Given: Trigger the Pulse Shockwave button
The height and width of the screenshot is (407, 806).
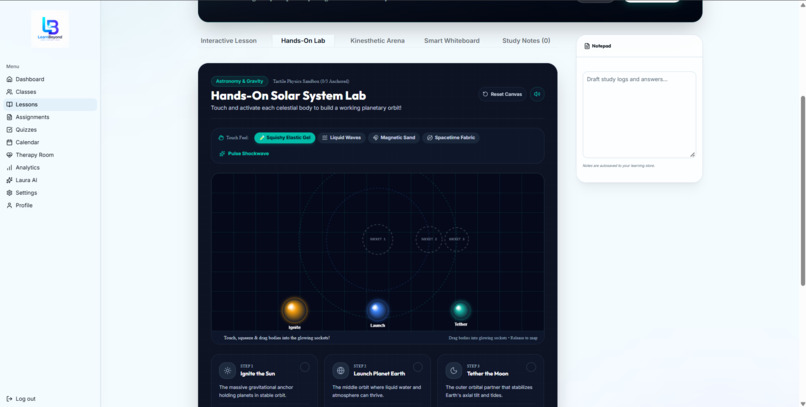Looking at the screenshot, I should pos(244,154).
